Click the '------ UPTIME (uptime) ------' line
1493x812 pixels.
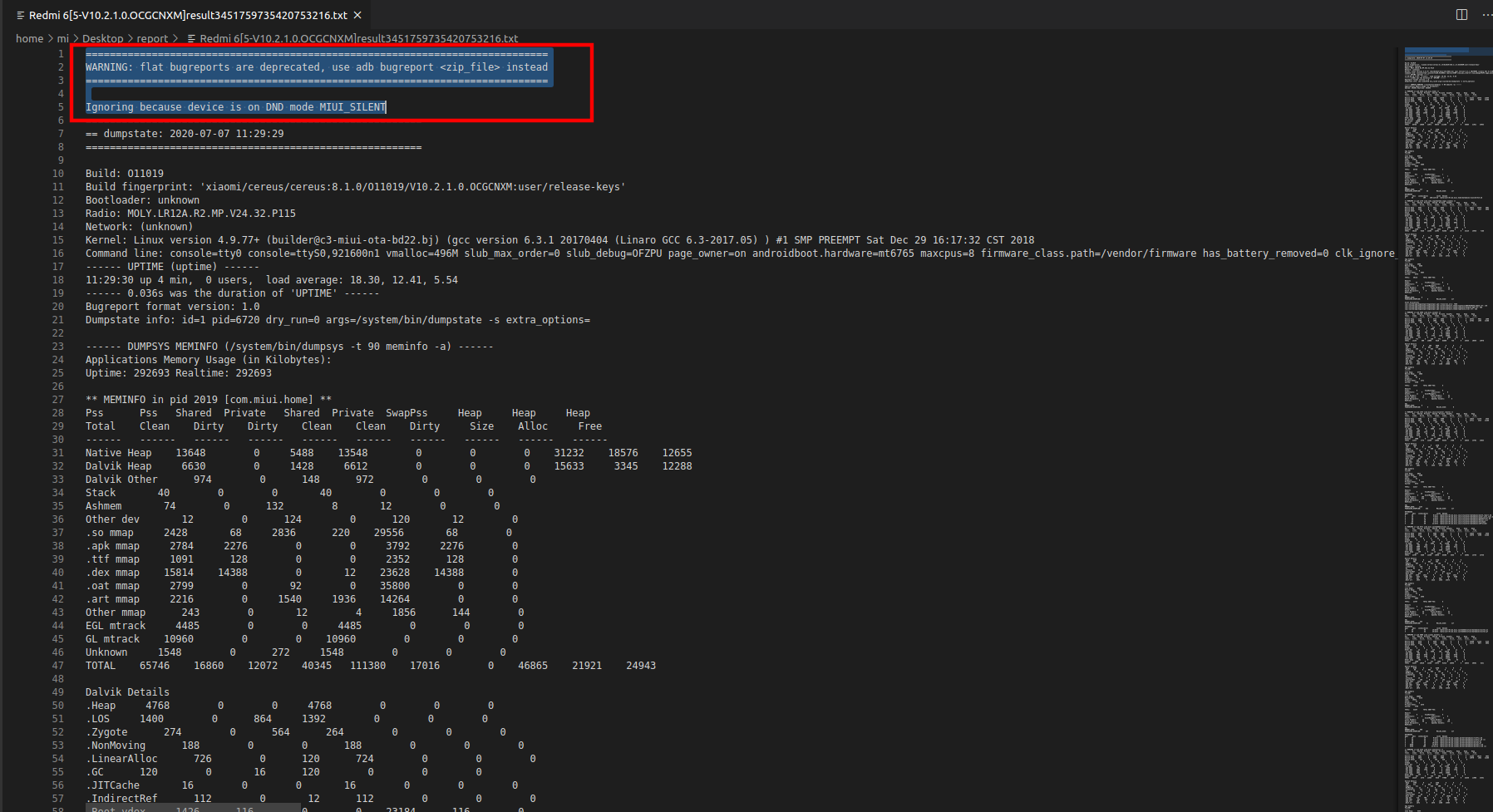click(x=172, y=267)
